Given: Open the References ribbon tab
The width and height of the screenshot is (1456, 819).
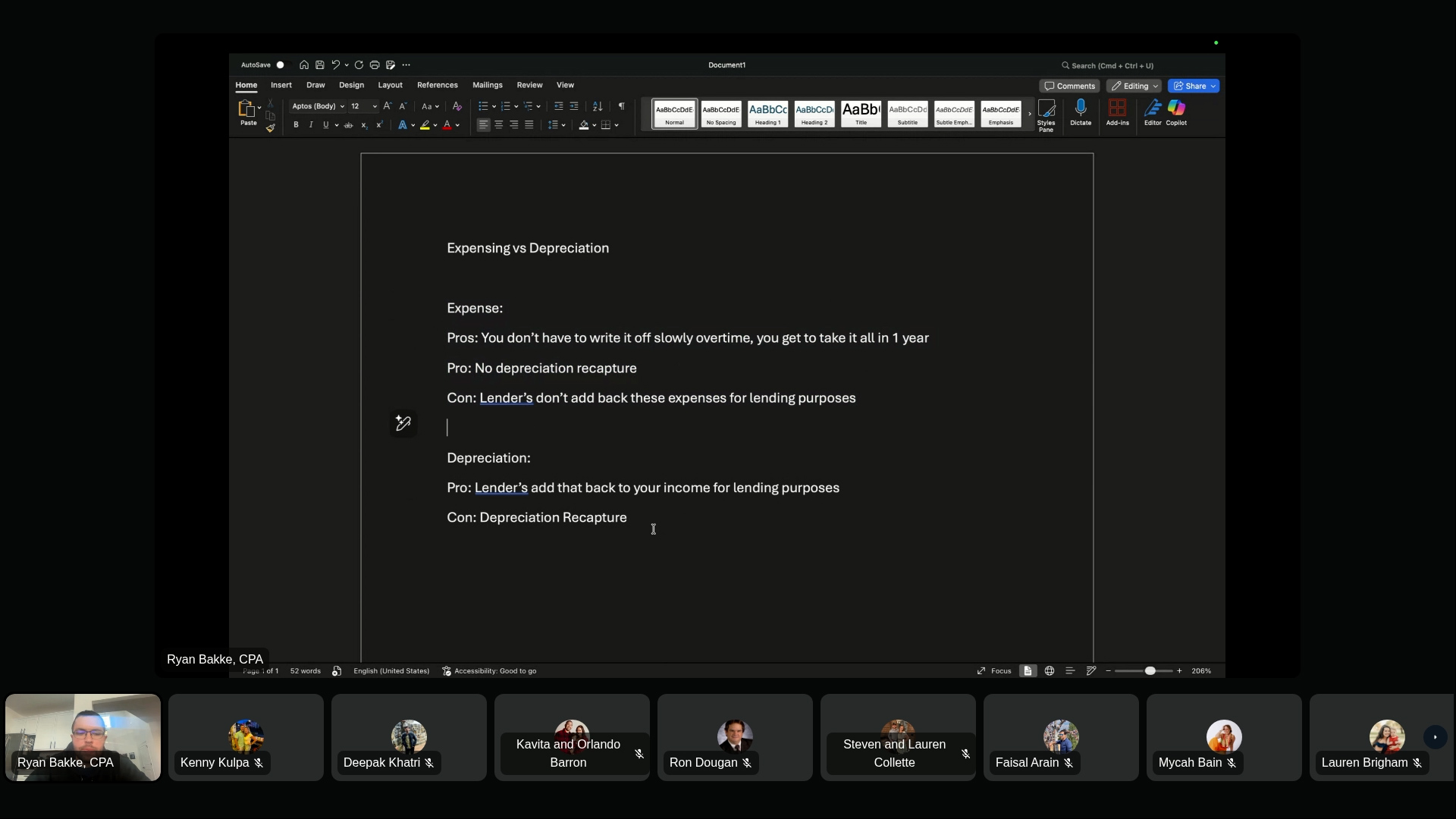Looking at the screenshot, I should click(x=438, y=85).
